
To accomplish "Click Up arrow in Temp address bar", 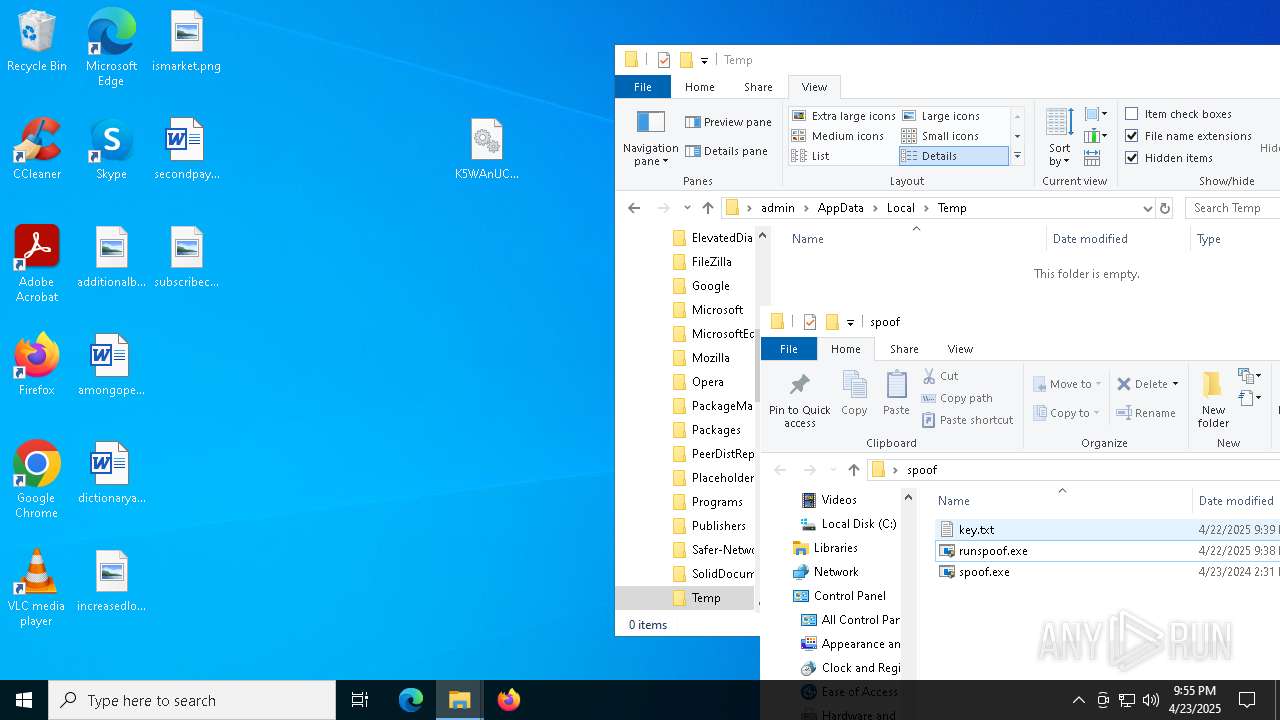I will (x=708, y=208).
